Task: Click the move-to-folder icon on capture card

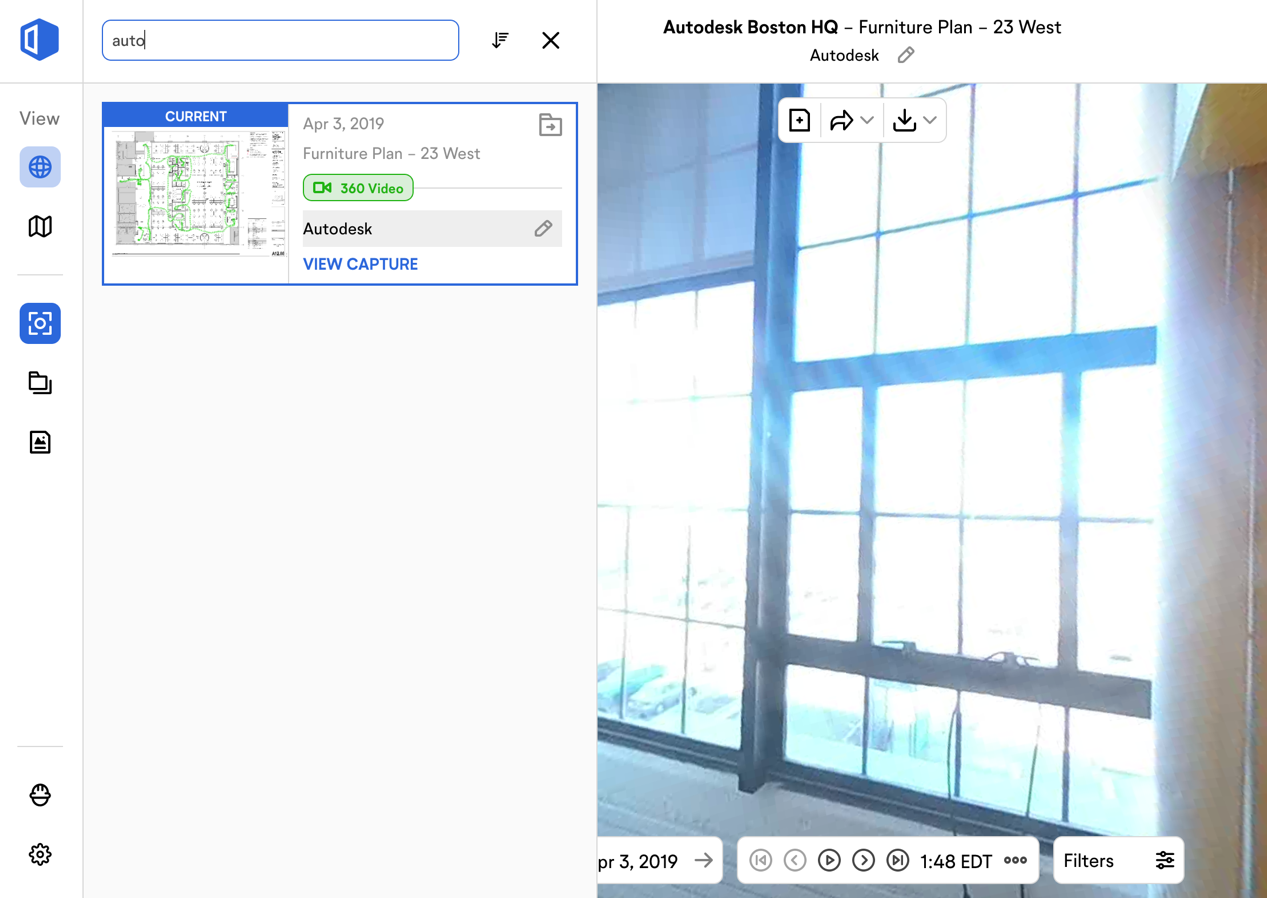Action: (x=550, y=125)
